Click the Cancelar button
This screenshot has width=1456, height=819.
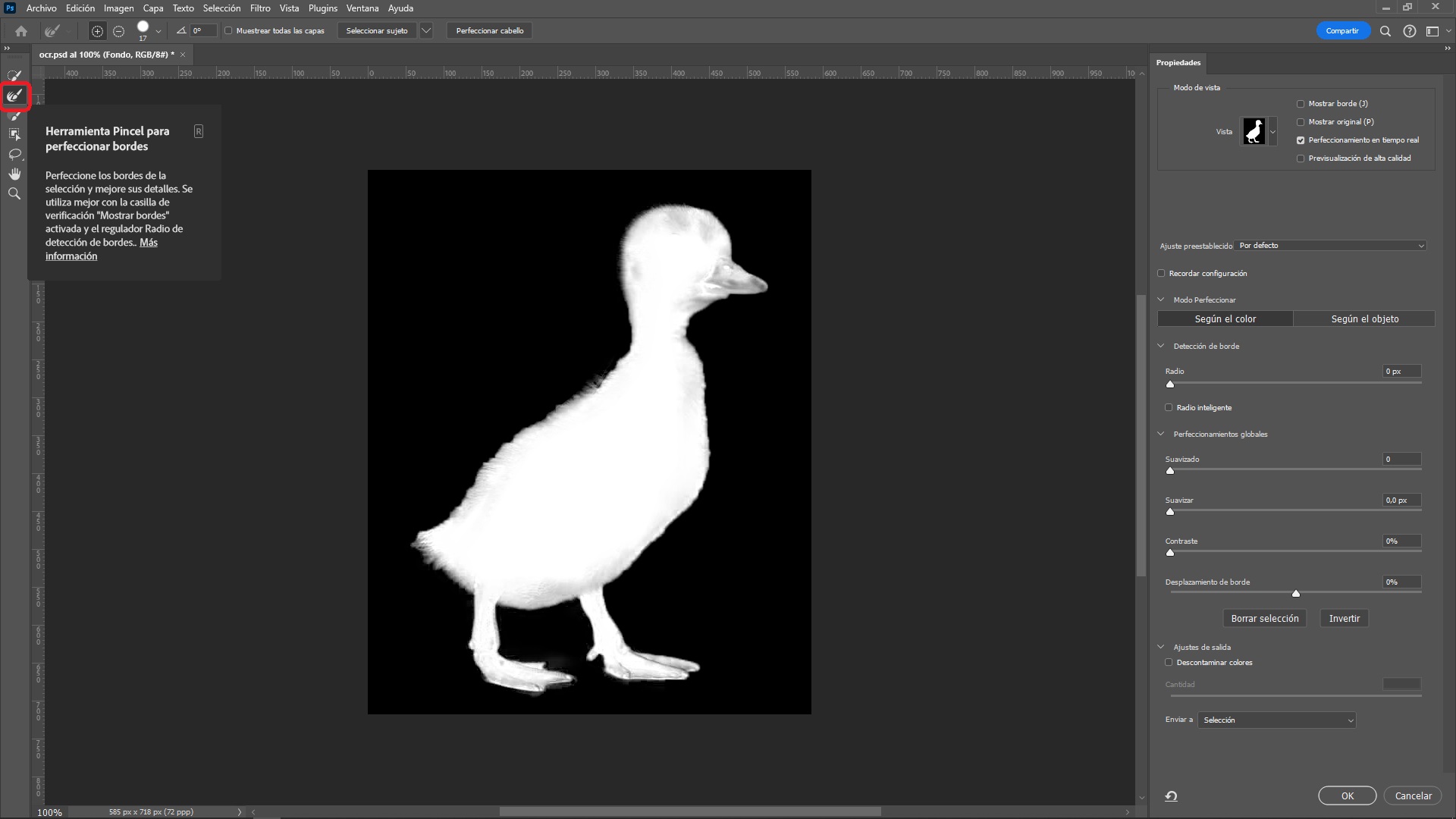1414,796
